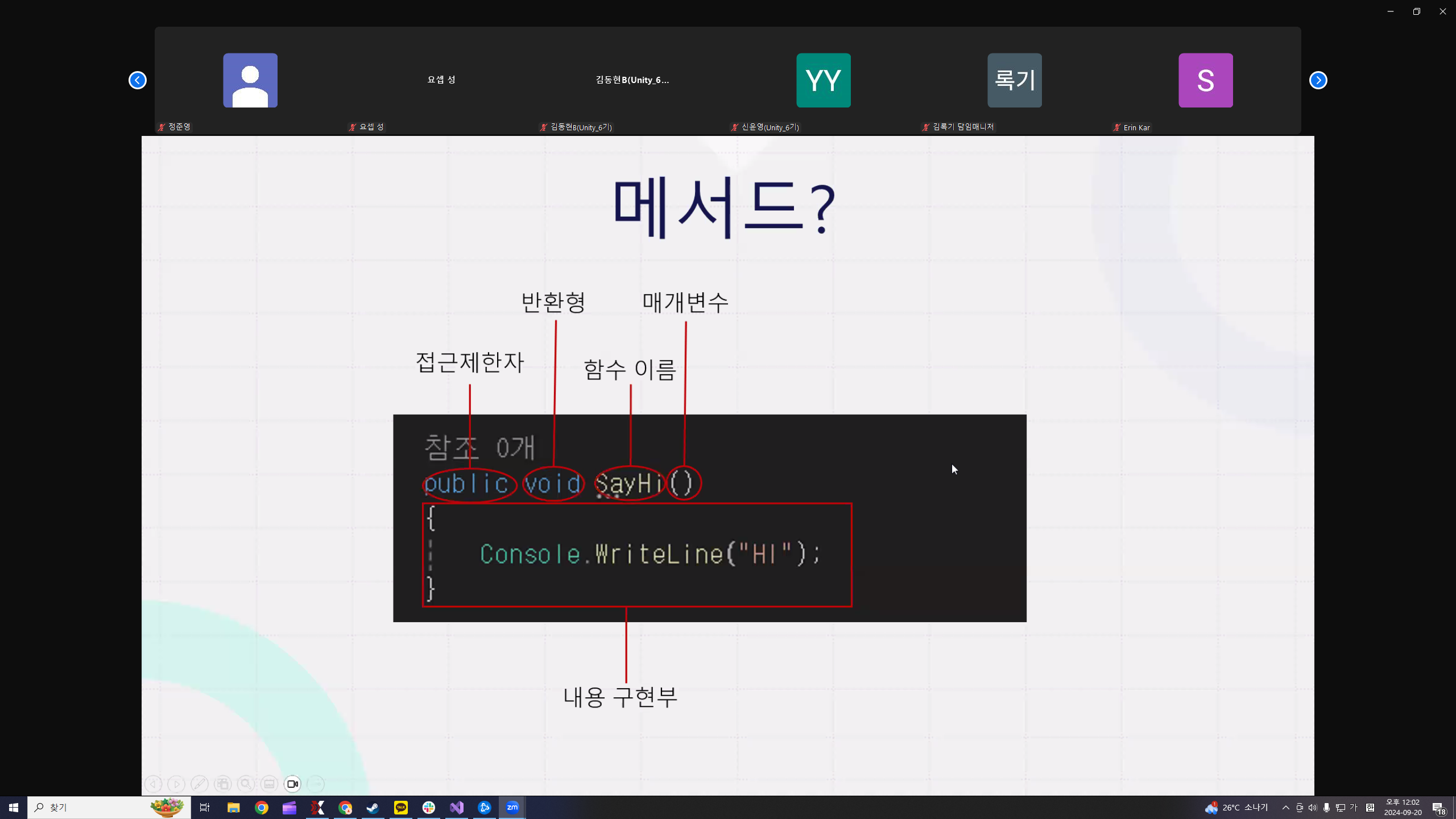Viewport: 1456px width, 819px height.
Task: Switch to Zoom taskbar icon
Action: click(512, 808)
